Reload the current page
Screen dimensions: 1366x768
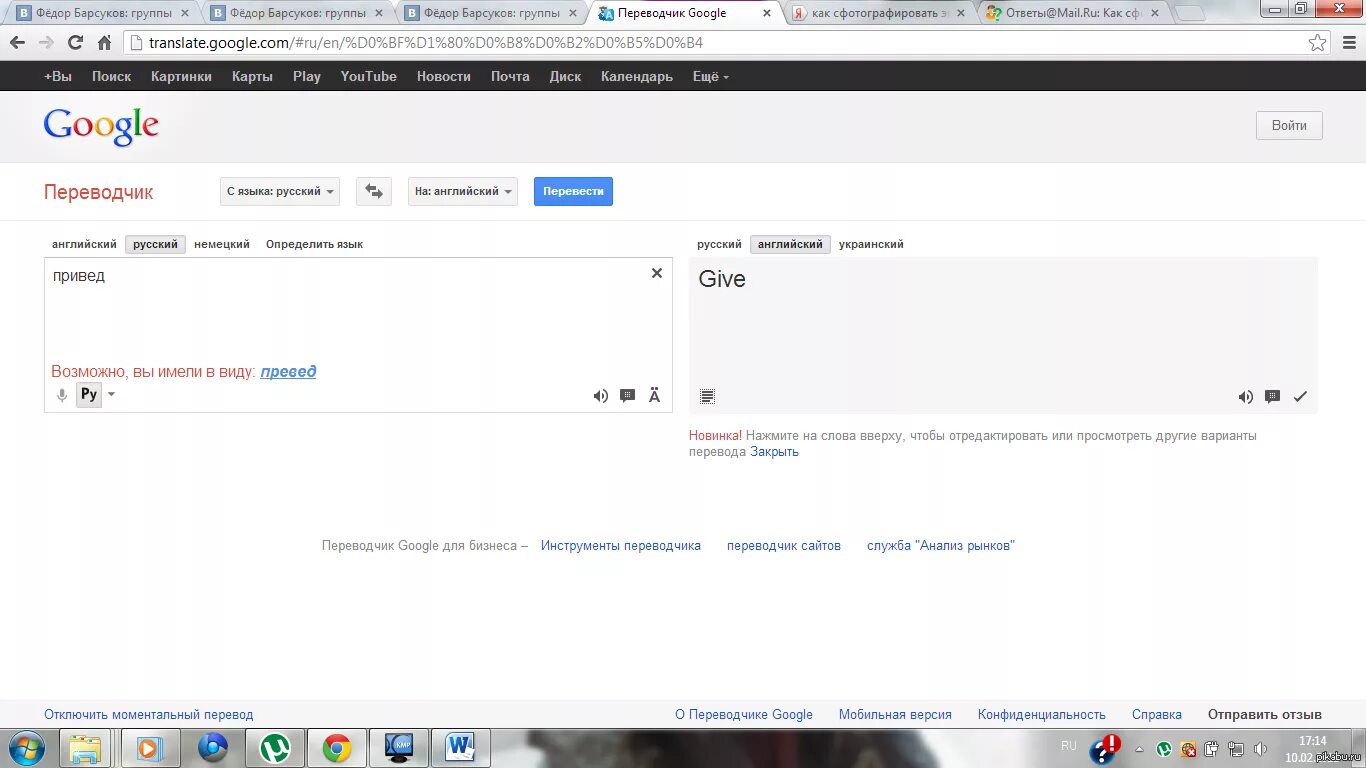(75, 43)
